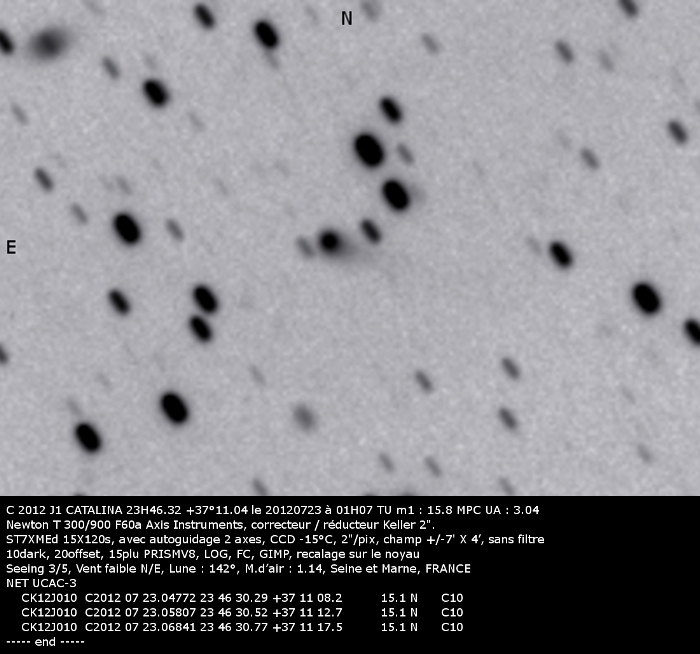This screenshot has height=654, width=700.
Task: Click the C10 code in last astrometry row
Action: 452,627
